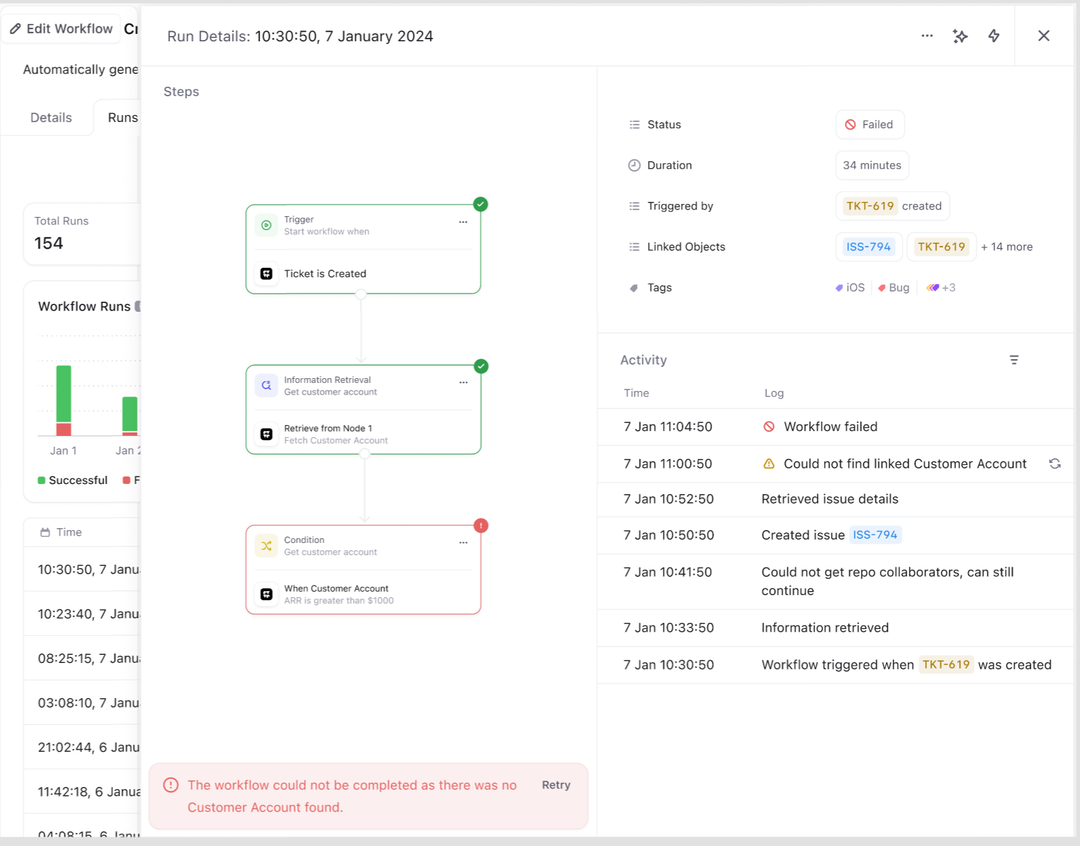This screenshot has height=846, width=1080.
Task: Select the 11:42:18, 6 January run row
Action: tap(83, 792)
